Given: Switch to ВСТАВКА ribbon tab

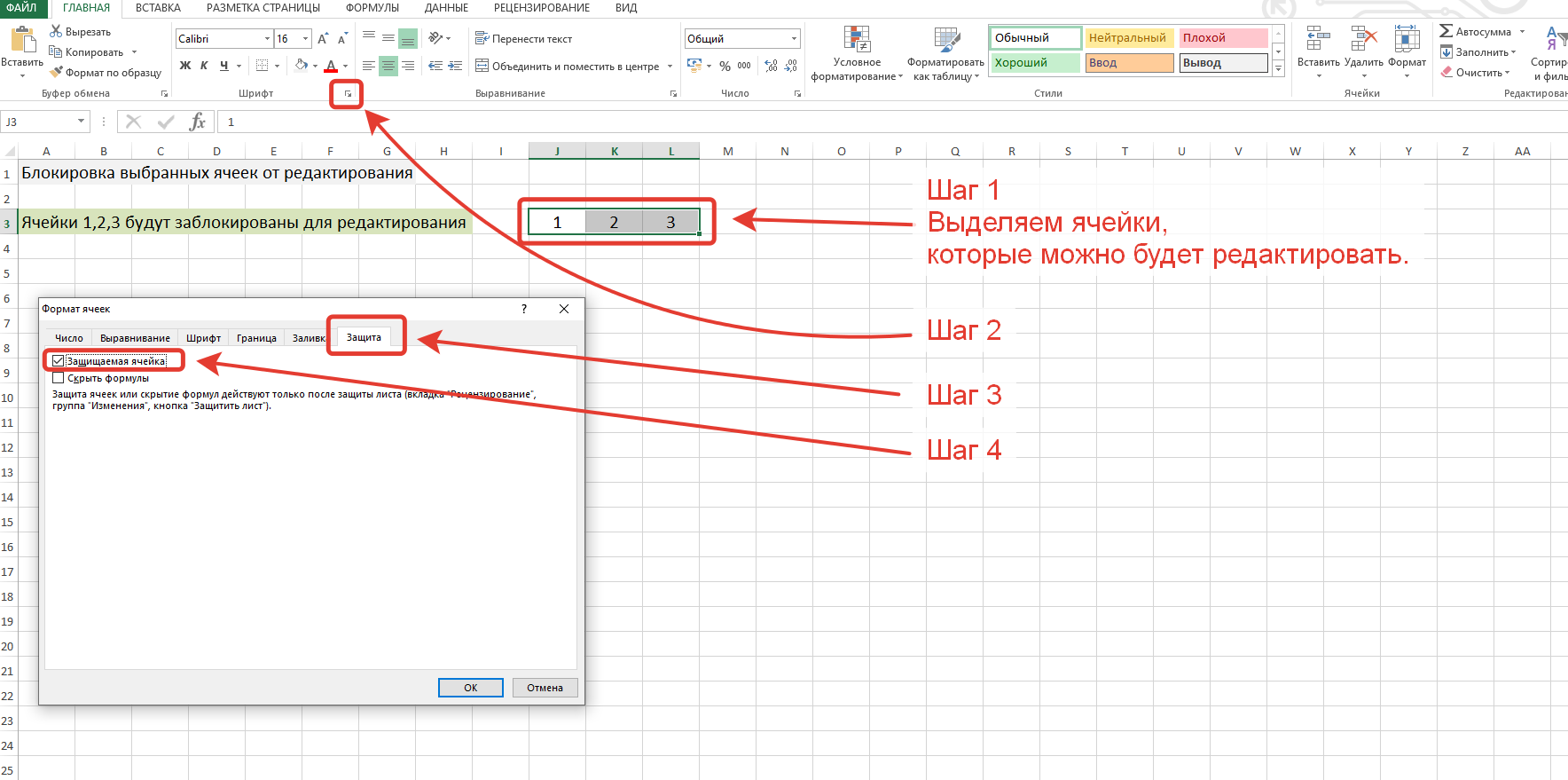Looking at the screenshot, I should pyautogui.click(x=158, y=8).
